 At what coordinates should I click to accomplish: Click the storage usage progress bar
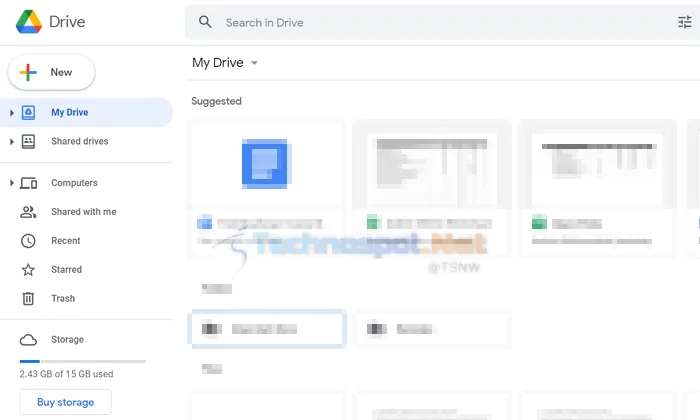[x=83, y=361]
